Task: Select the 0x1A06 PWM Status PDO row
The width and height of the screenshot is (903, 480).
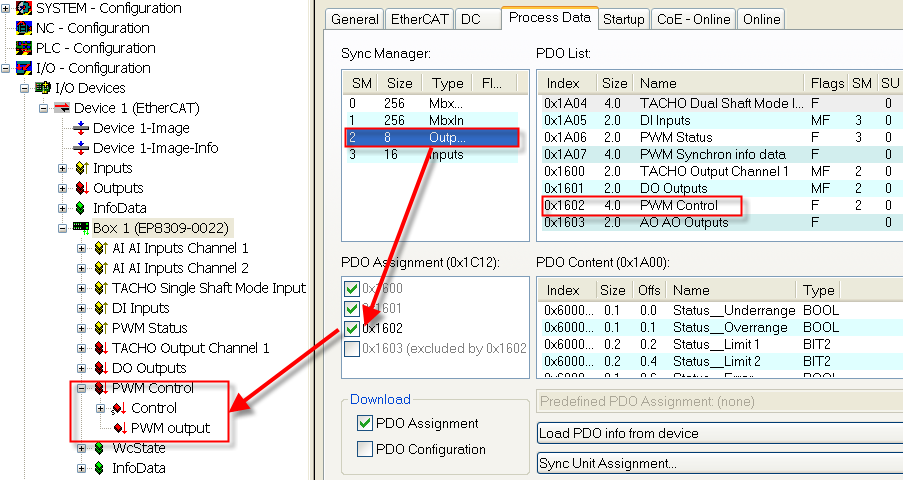Action: (x=720, y=138)
